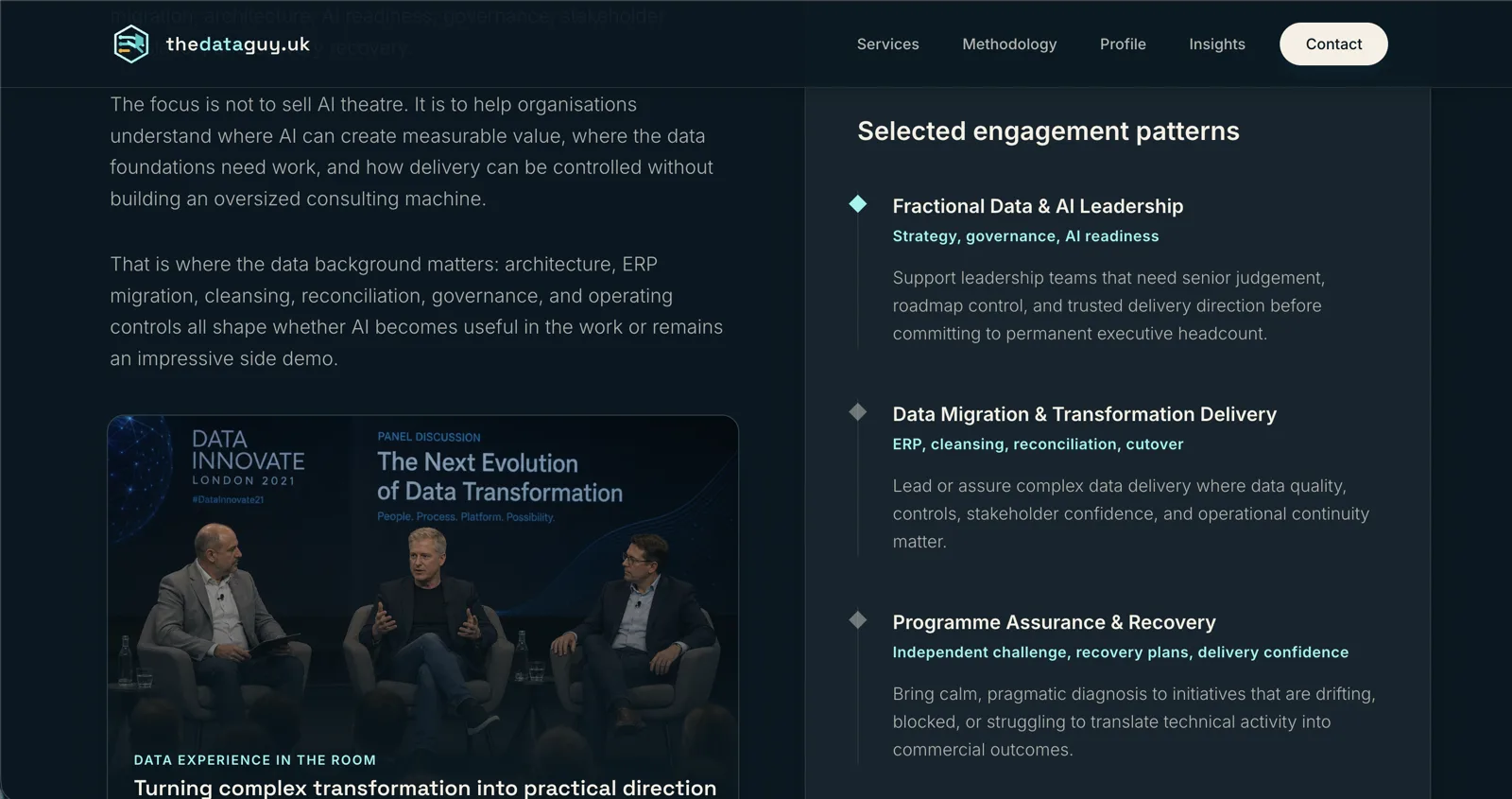
Task: Click 'Strategy, governance, AI readiness' subtitle
Action: pyautogui.click(x=1025, y=236)
